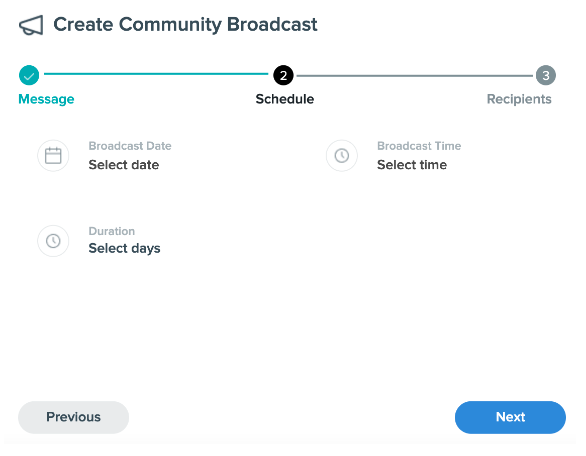Continue with the Next button
Viewport: 586px width, 456px height.
[x=510, y=417]
